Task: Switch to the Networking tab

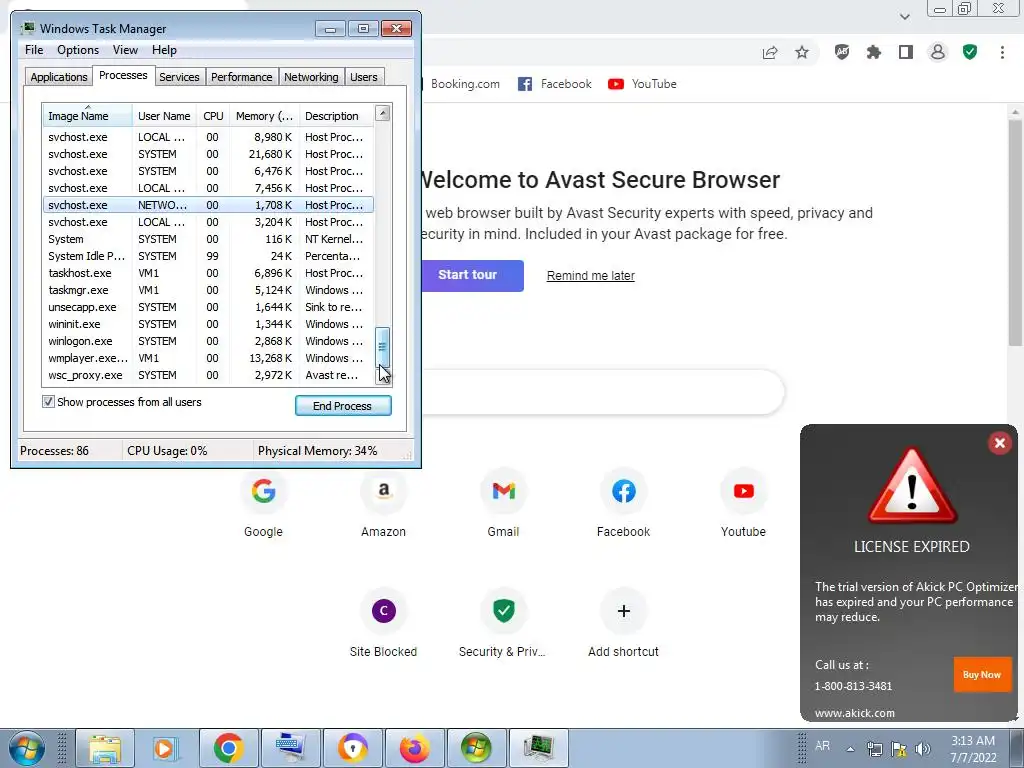Action: [x=311, y=77]
